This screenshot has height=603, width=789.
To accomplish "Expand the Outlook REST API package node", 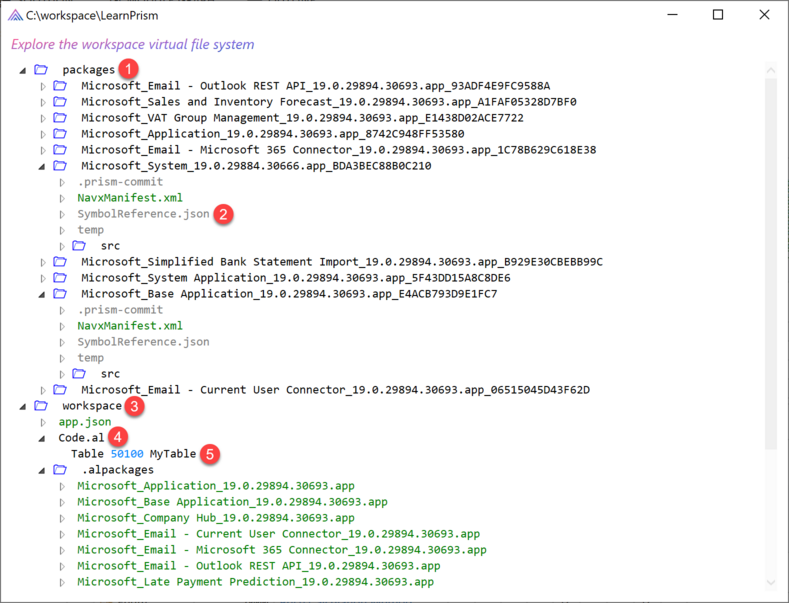I will click(43, 87).
